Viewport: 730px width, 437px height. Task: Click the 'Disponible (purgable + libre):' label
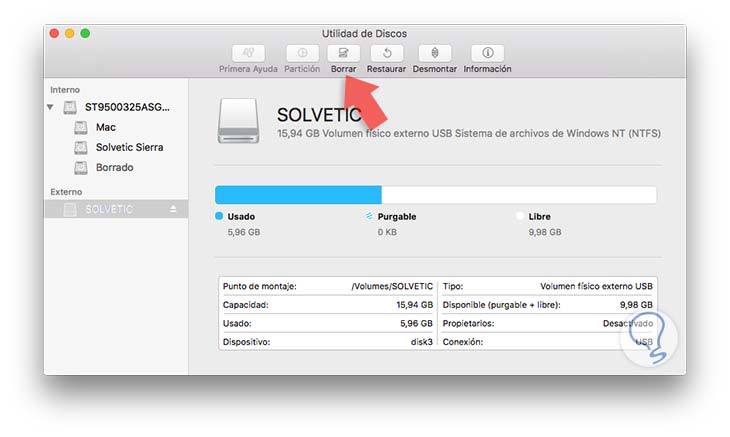tap(501, 305)
